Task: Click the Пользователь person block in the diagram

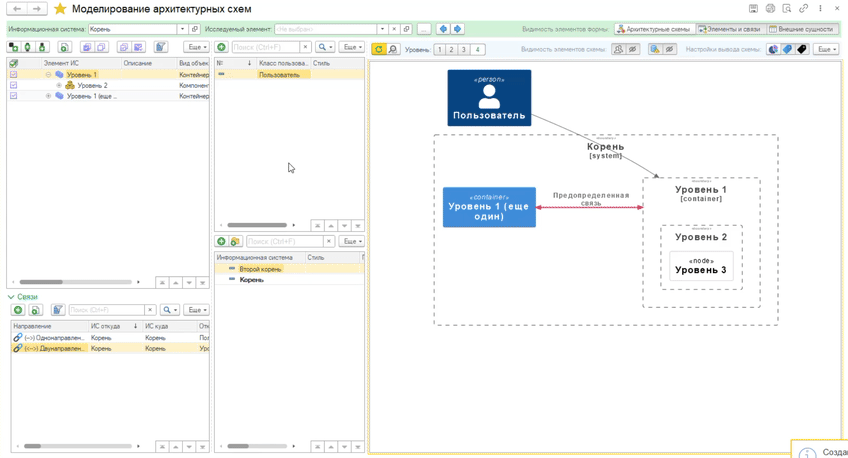Action: click(489, 98)
